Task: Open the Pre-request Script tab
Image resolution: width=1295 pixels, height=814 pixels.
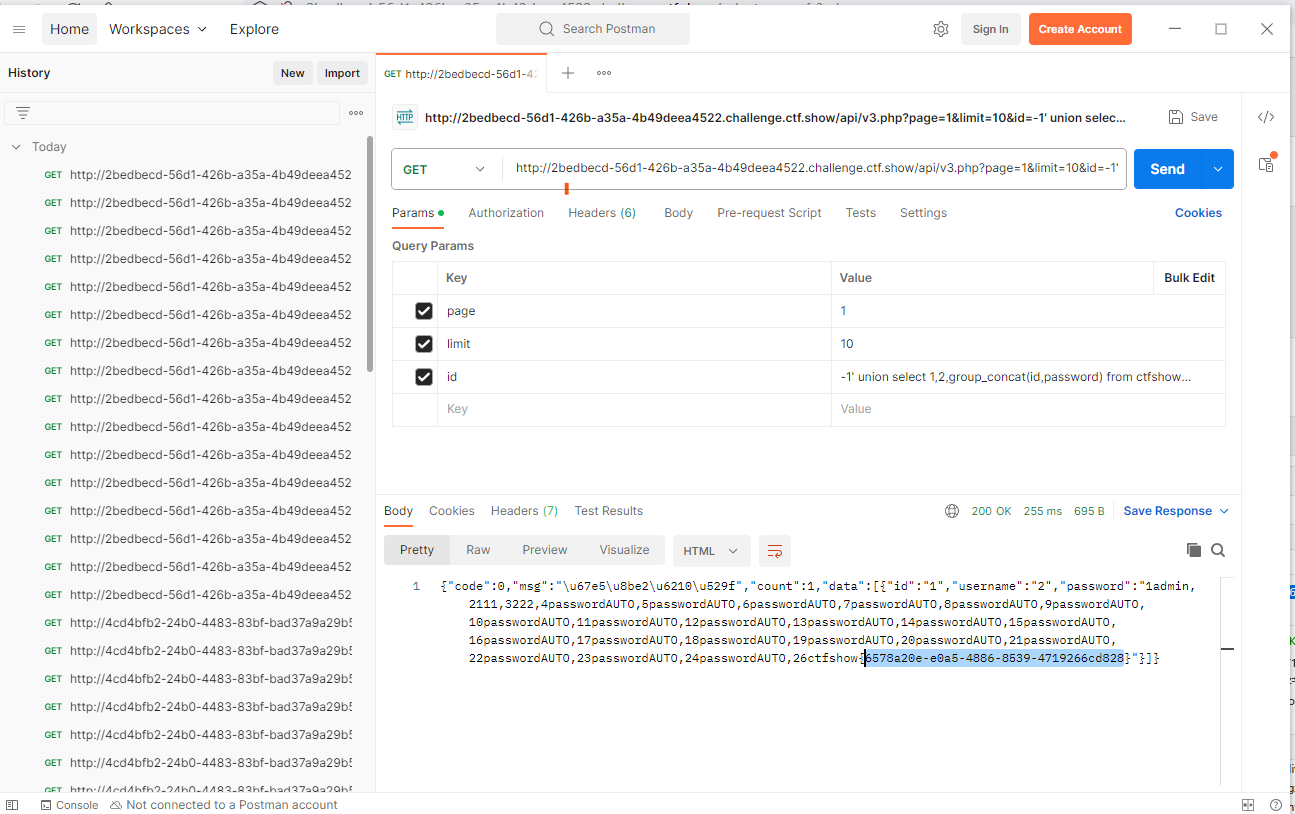Action: (769, 213)
